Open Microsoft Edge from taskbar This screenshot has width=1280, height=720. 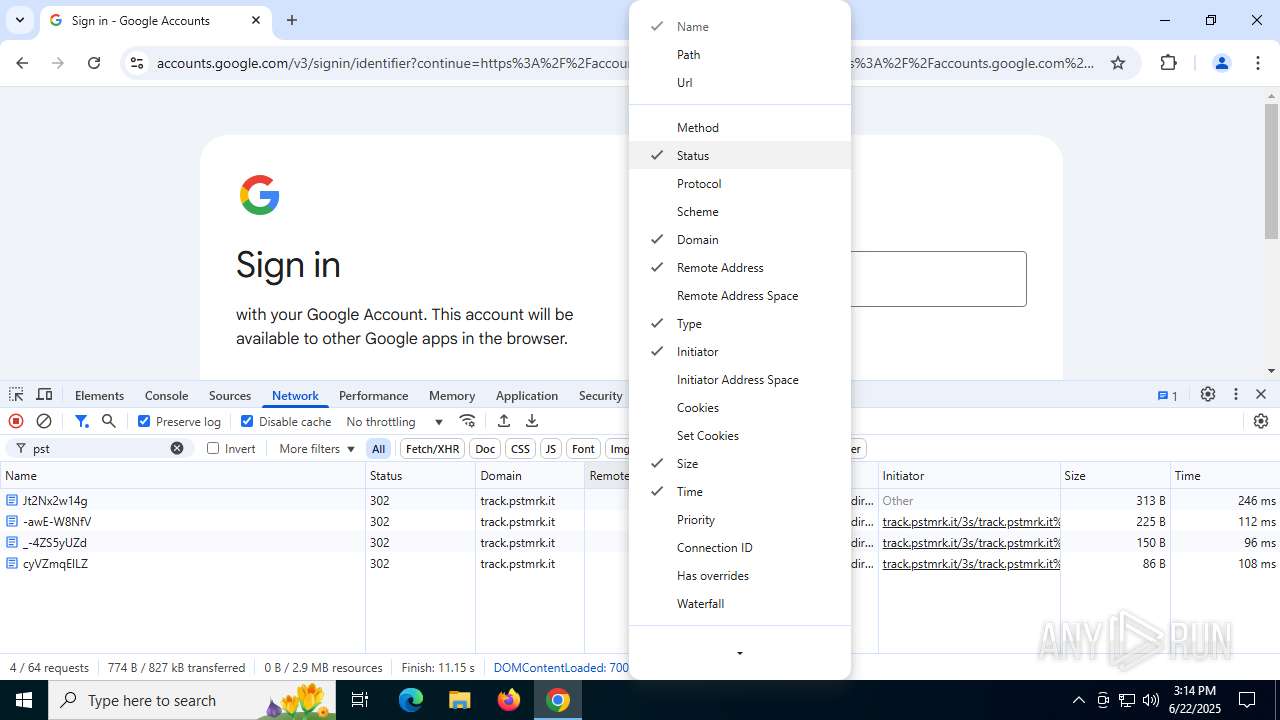(x=411, y=700)
